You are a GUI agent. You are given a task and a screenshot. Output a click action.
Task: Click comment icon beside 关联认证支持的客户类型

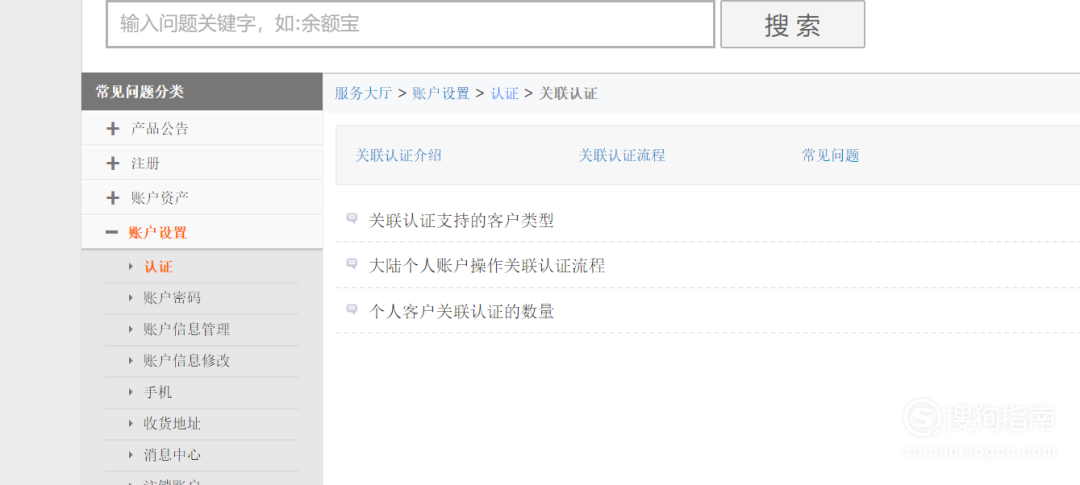point(352,218)
